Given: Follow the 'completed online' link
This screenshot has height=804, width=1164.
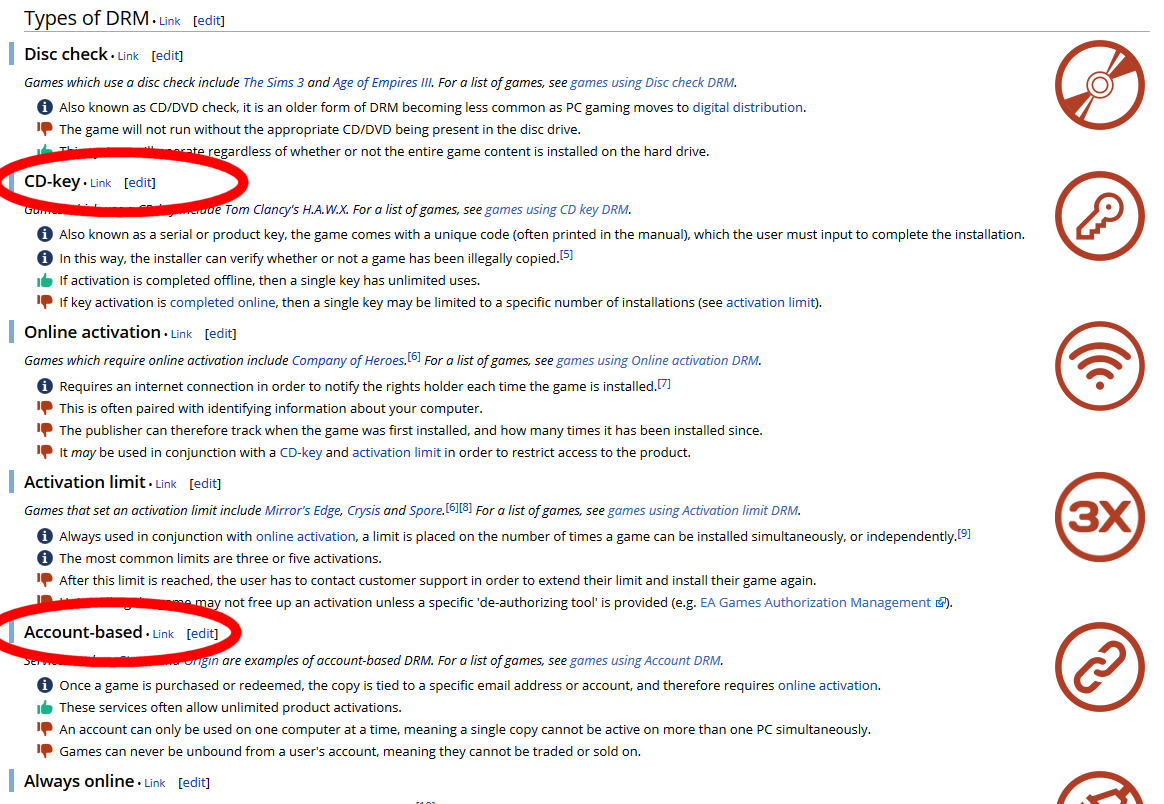Looking at the screenshot, I should 223,302.
